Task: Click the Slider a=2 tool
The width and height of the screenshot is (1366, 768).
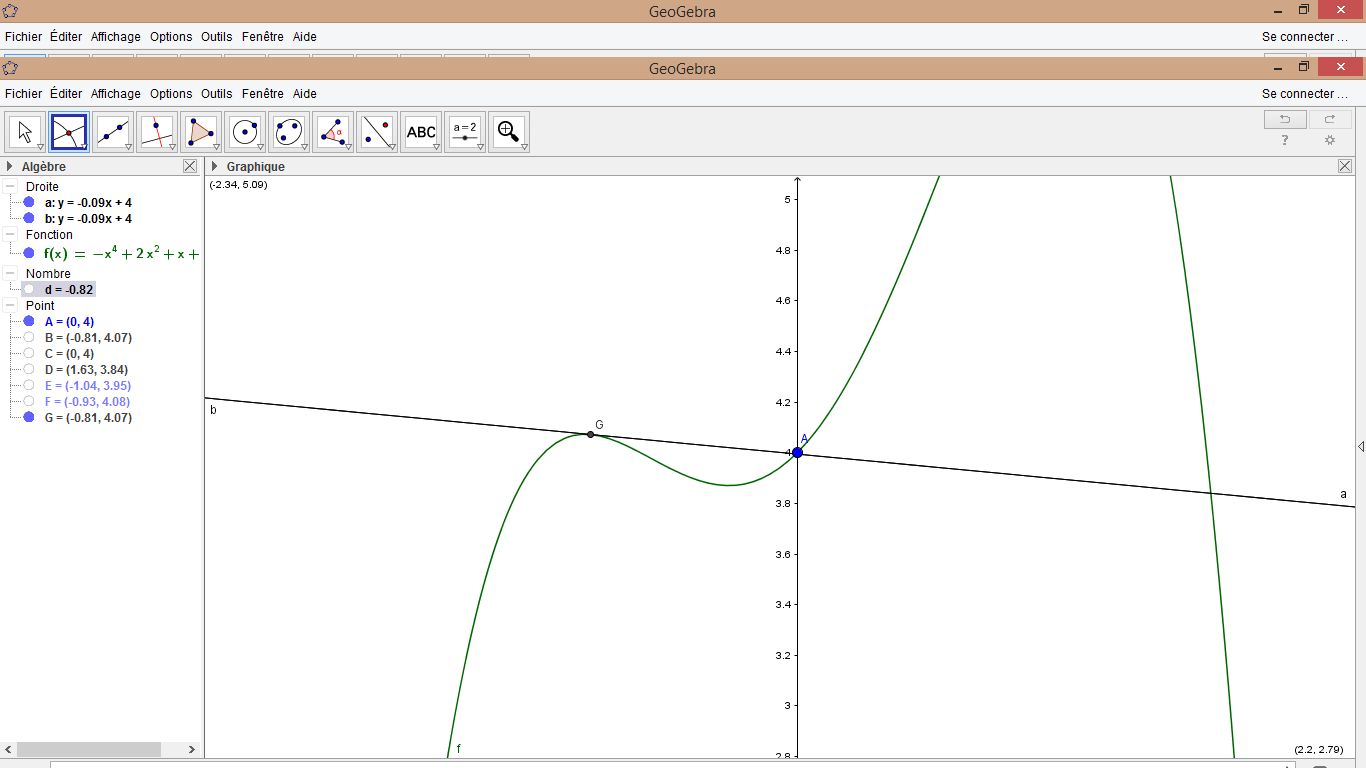Action: [x=465, y=132]
